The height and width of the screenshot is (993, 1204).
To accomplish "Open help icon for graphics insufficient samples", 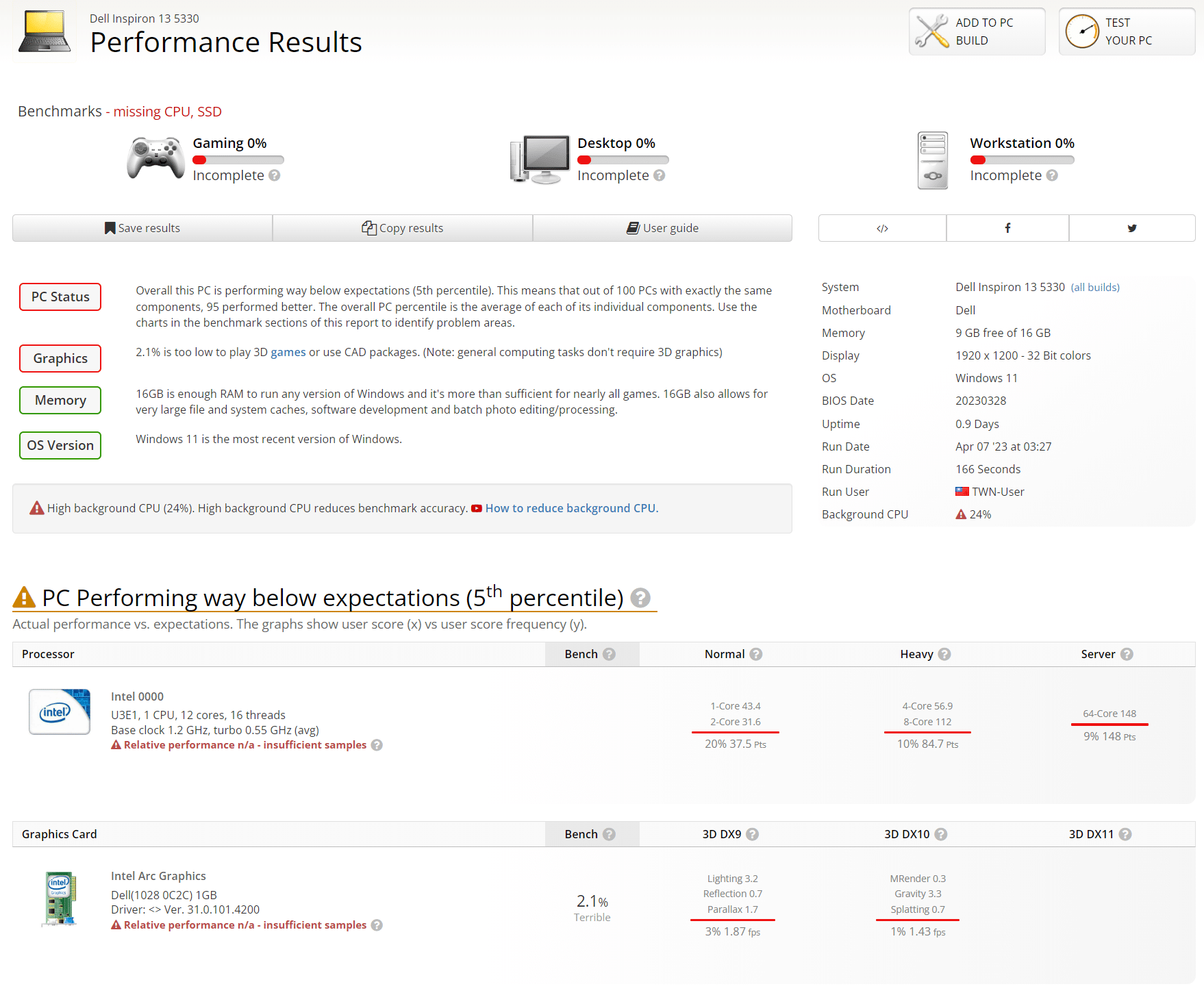I will (x=377, y=925).
